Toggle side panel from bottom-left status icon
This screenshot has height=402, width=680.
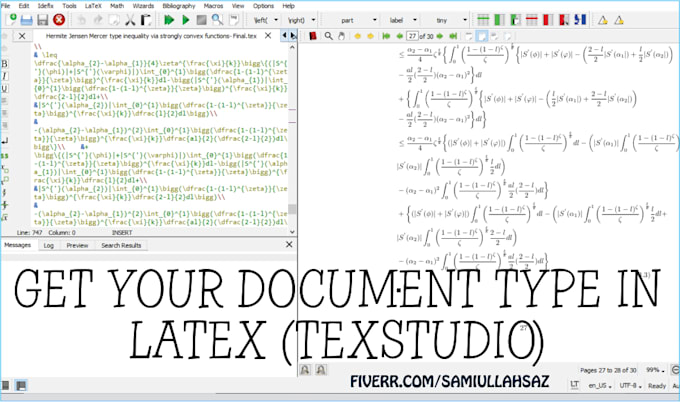click(5, 385)
